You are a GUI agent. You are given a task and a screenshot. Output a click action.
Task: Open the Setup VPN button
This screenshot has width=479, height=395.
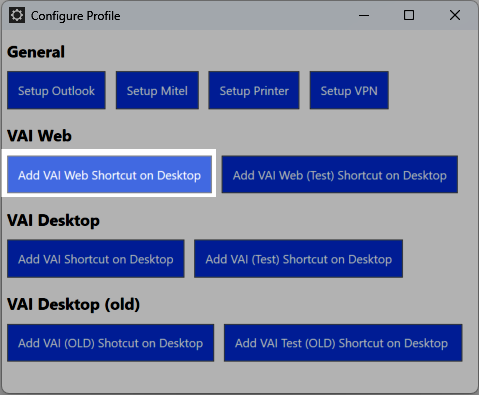(x=349, y=90)
